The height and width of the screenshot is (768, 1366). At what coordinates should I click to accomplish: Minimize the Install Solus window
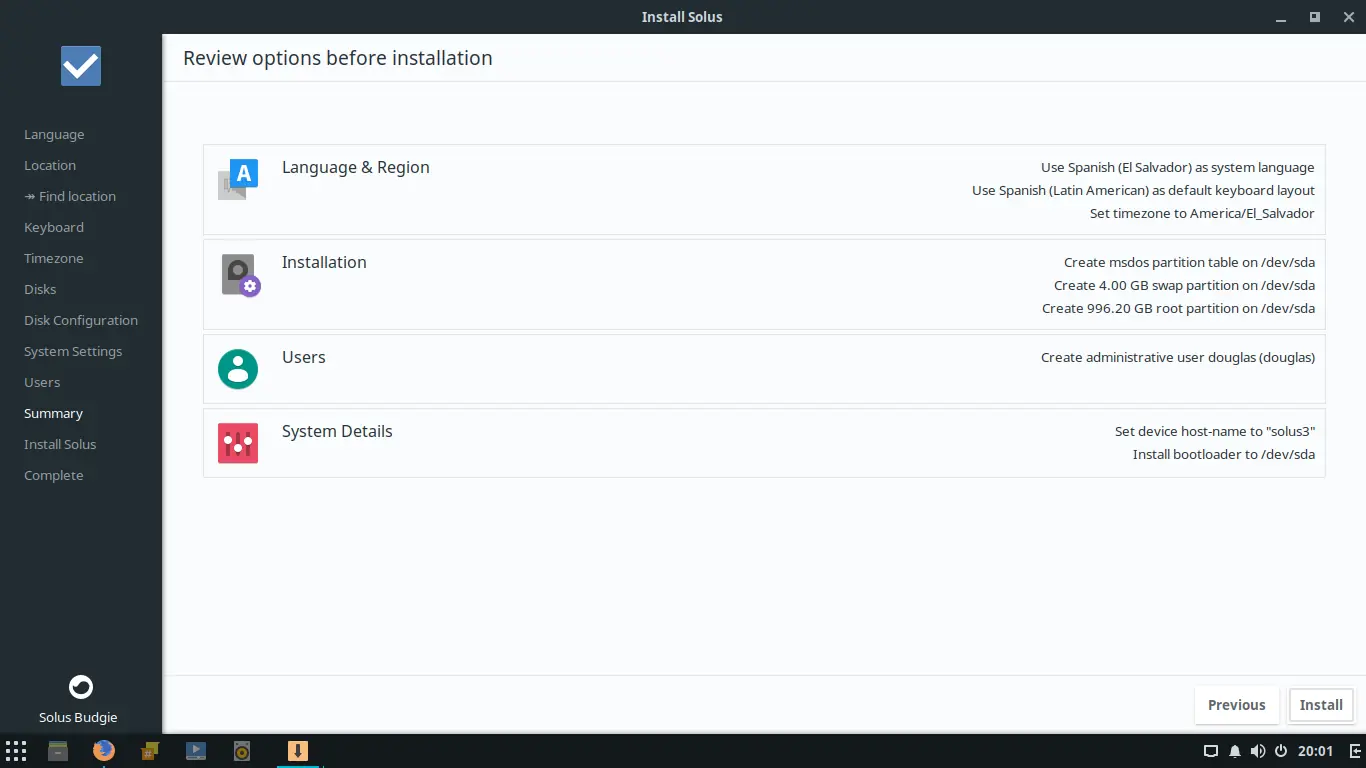[1283, 17]
